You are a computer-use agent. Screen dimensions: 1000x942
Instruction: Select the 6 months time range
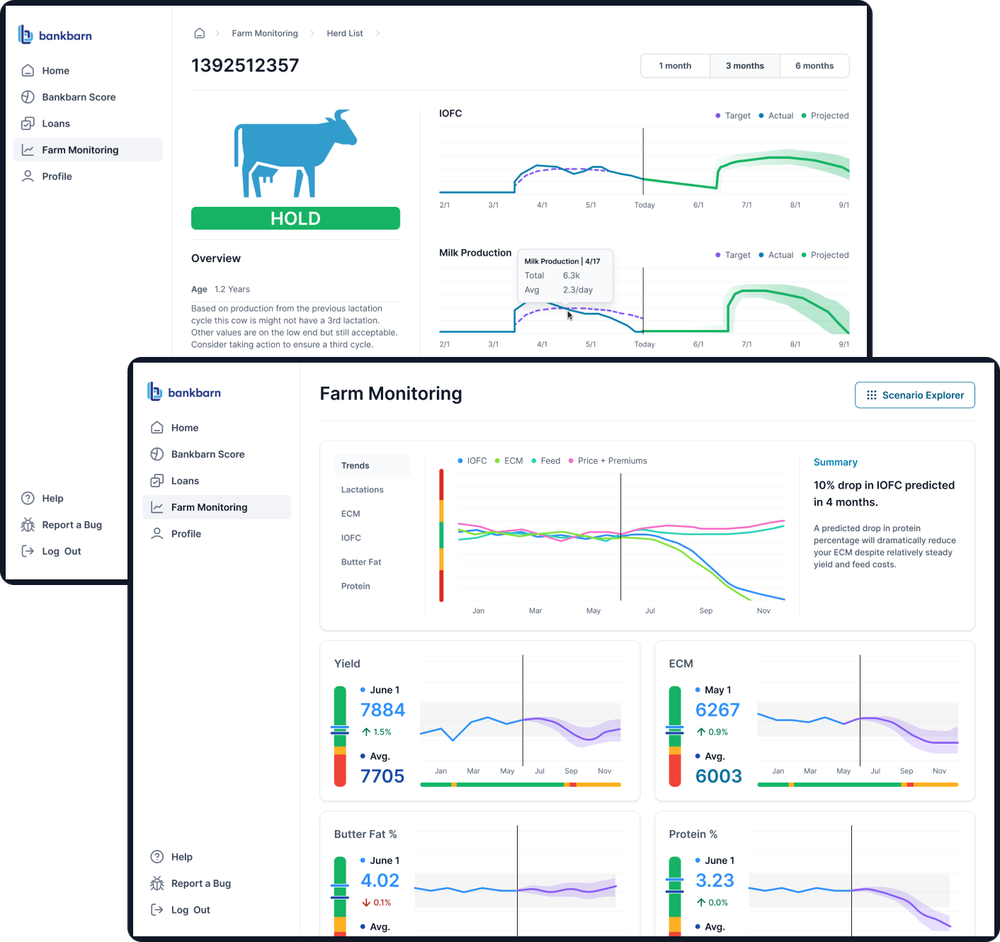click(x=814, y=65)
